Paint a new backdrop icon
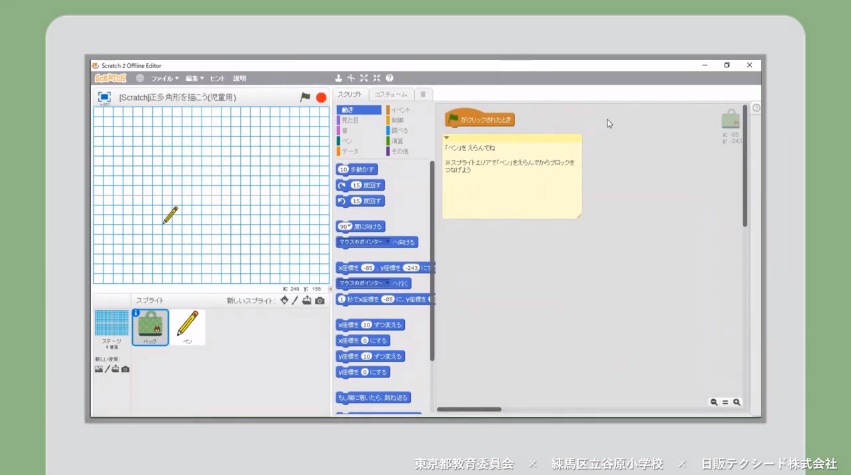851x475 pixels. (107, 369)
